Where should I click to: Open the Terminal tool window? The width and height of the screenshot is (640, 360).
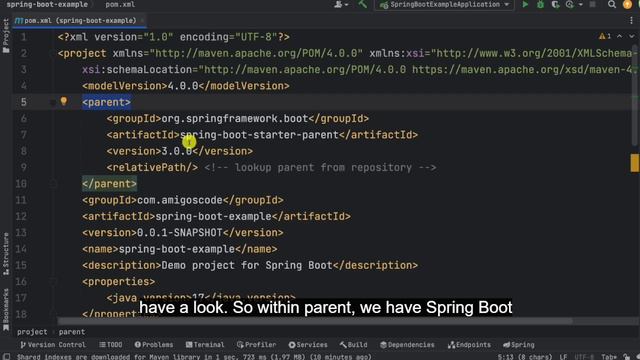tap(205, 345)
